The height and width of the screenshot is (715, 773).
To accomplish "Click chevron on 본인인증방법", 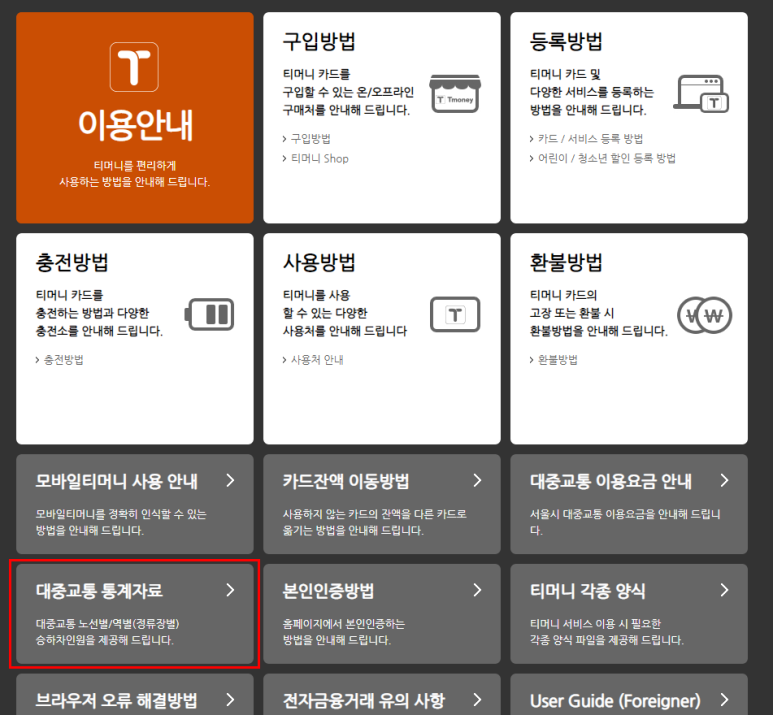I will click(x=477, y=590).
